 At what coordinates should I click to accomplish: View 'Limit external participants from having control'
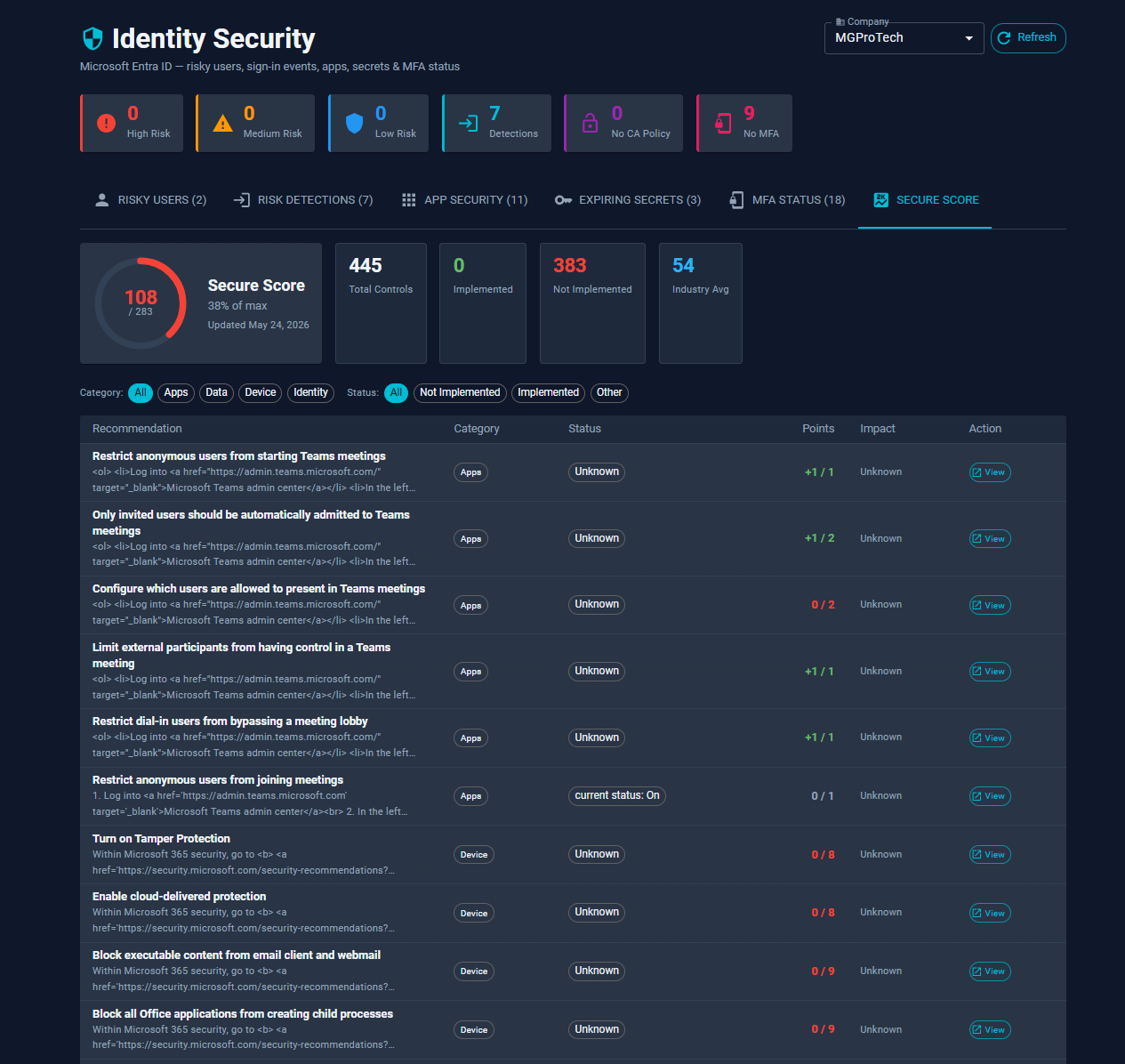(x=990, y=672)
